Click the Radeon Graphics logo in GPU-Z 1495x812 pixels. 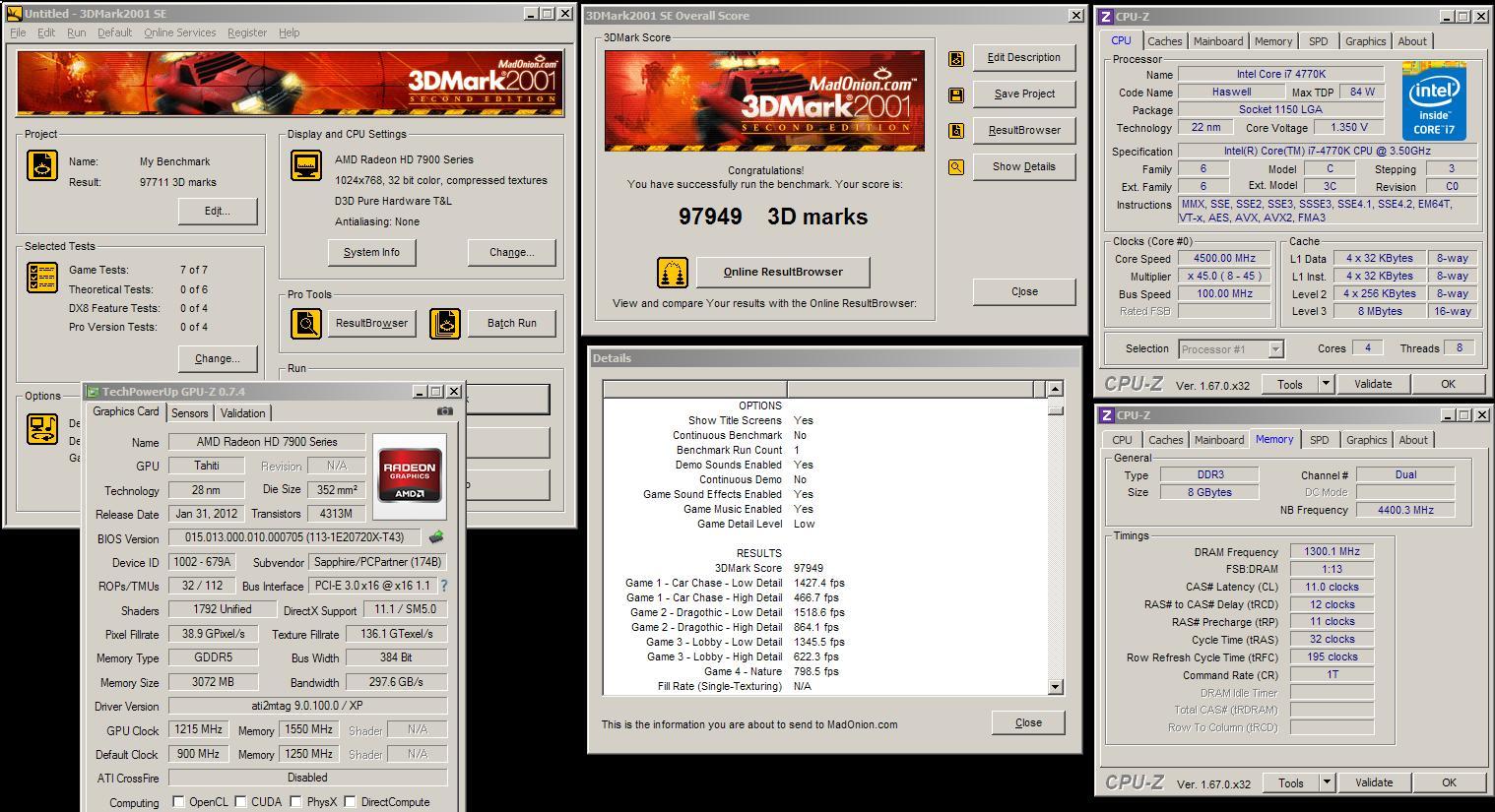[410, 475]
